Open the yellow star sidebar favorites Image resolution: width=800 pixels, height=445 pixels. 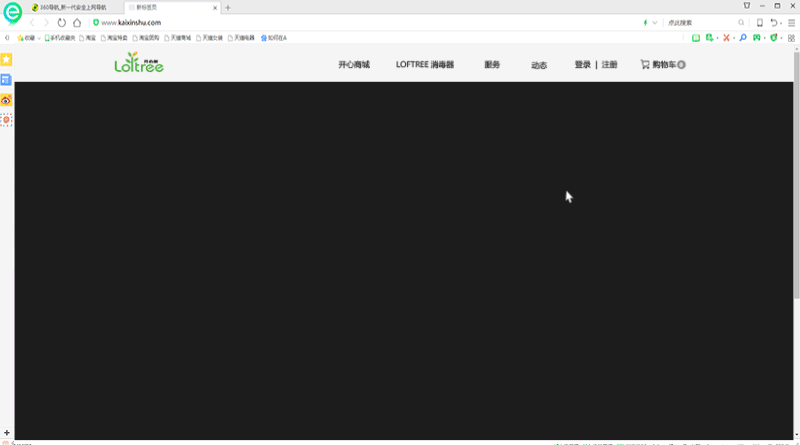click(6, 60)
